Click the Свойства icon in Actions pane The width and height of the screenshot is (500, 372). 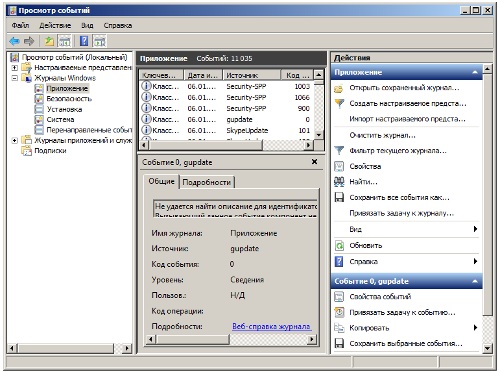339,166
